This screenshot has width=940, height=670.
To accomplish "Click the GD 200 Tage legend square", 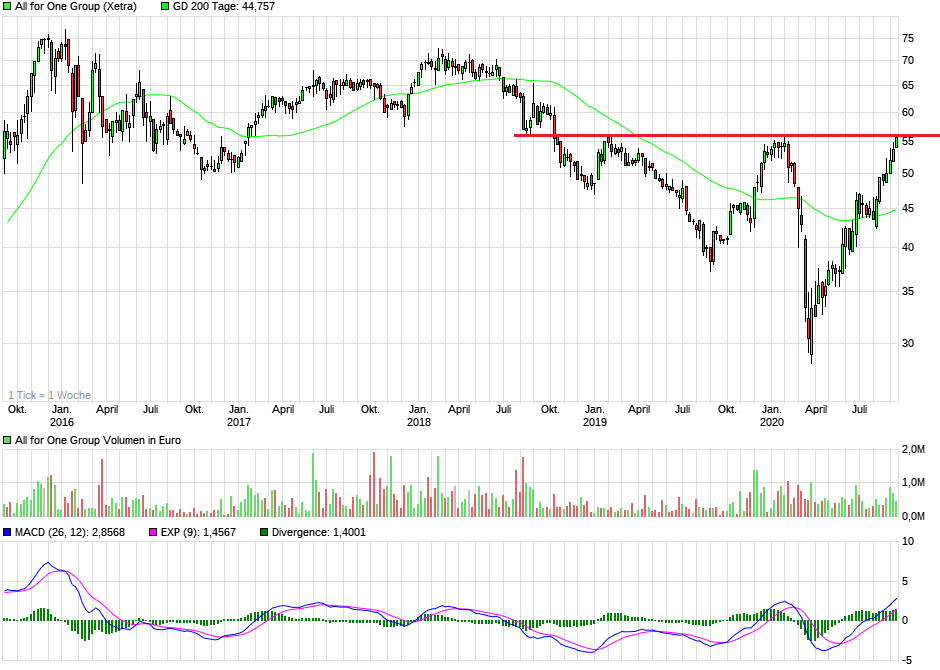I will (x=165, y=6).
